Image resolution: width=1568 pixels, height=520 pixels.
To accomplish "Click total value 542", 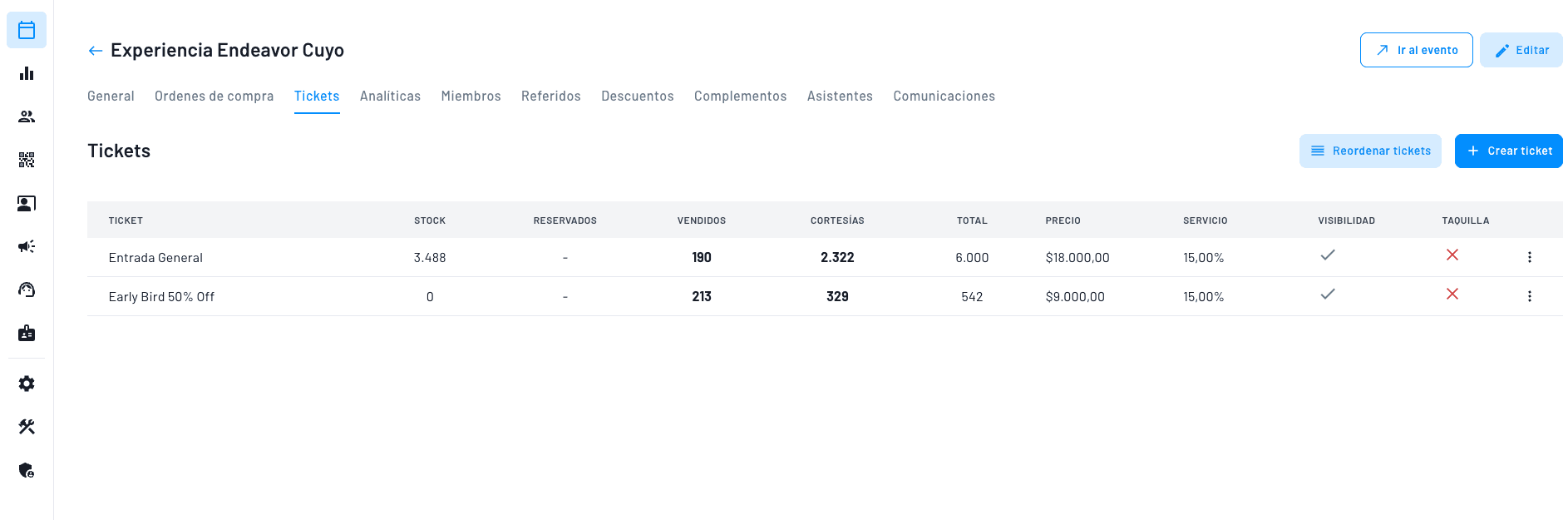I will coord(972,297).
